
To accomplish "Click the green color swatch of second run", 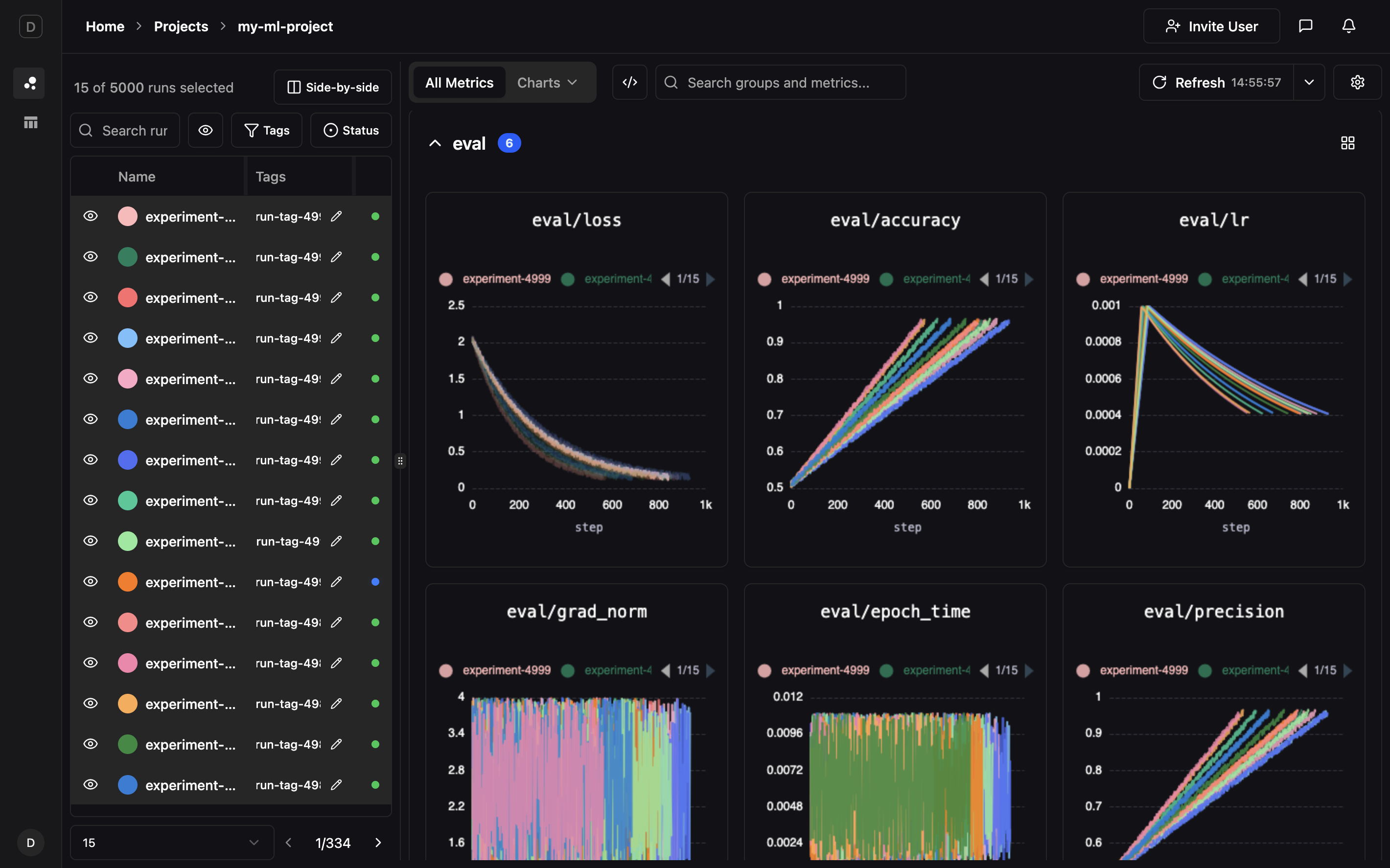I will pyautogui.click(x=127, y=257).
